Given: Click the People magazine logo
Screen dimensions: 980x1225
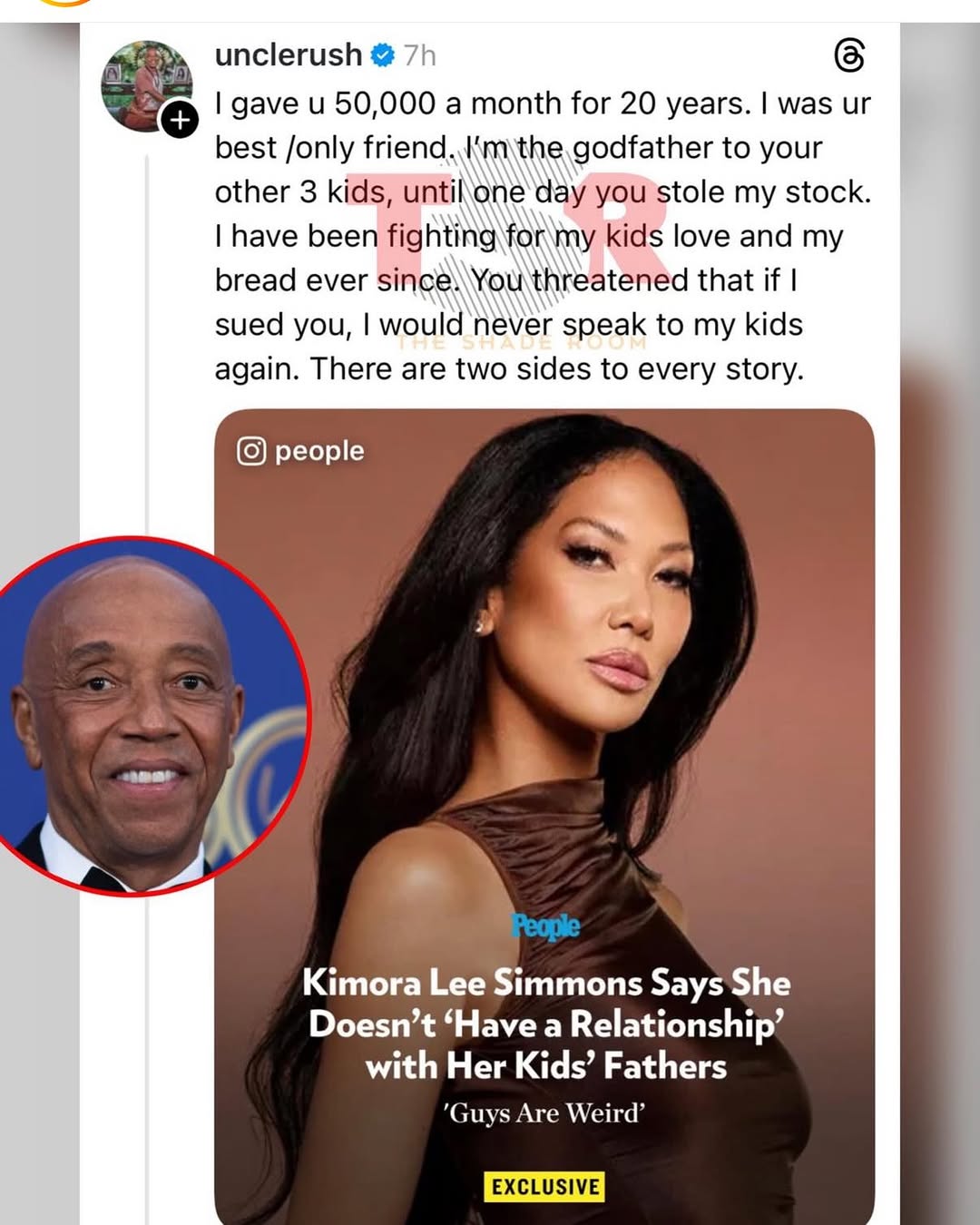Looking at the screenshot, I should [x=545, y=926].
